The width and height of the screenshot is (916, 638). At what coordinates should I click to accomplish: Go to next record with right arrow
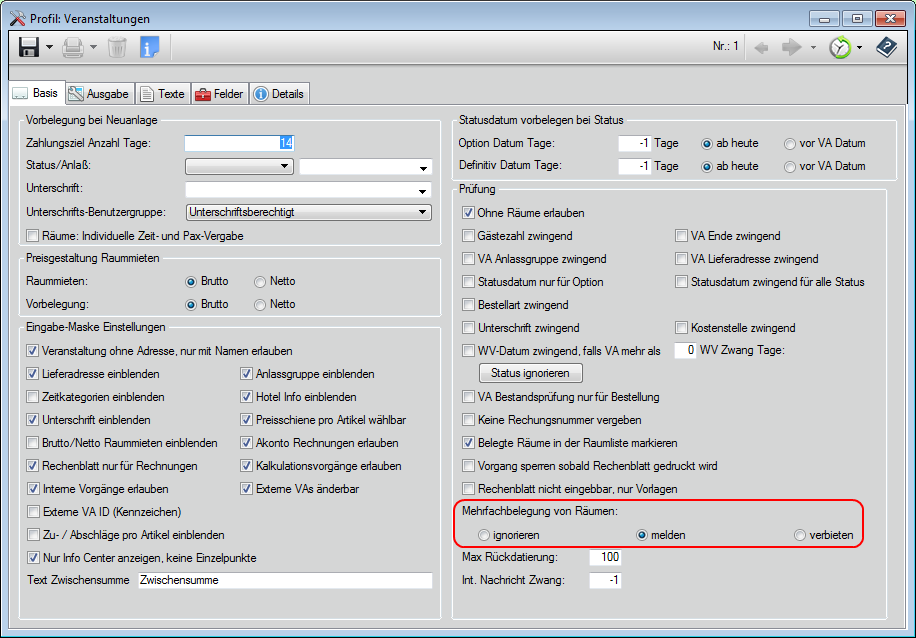[x=792, y=47]
